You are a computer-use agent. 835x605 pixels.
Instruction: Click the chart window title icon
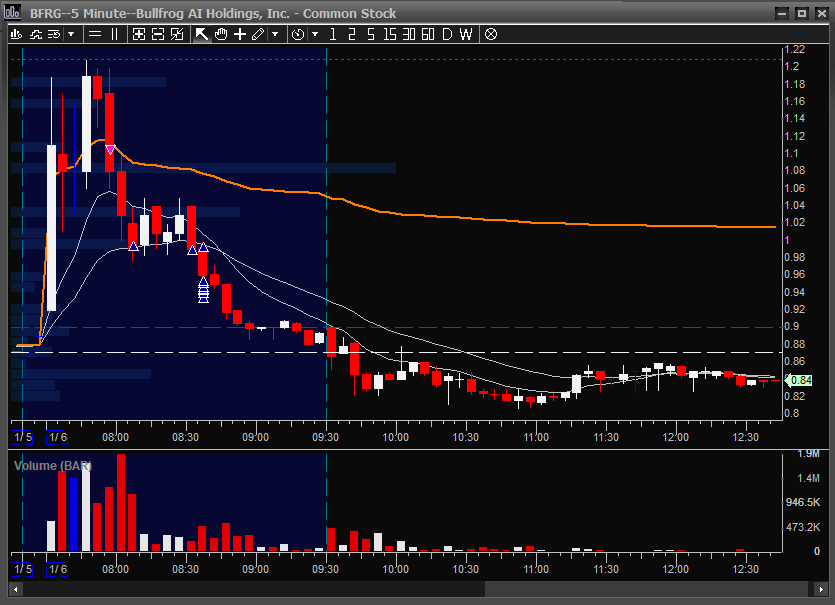[12, 12]
